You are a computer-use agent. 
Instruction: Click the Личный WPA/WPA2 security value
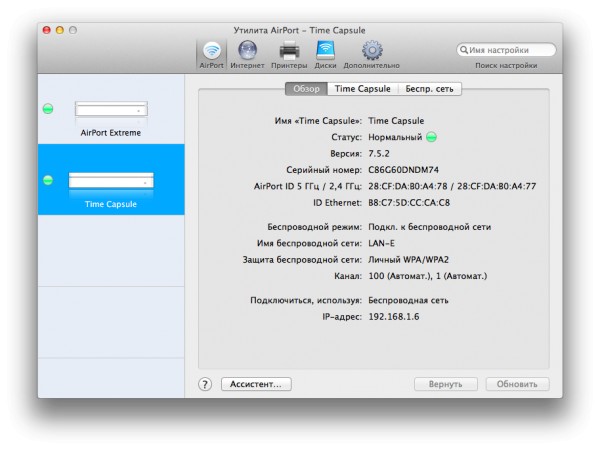point(408,260)
